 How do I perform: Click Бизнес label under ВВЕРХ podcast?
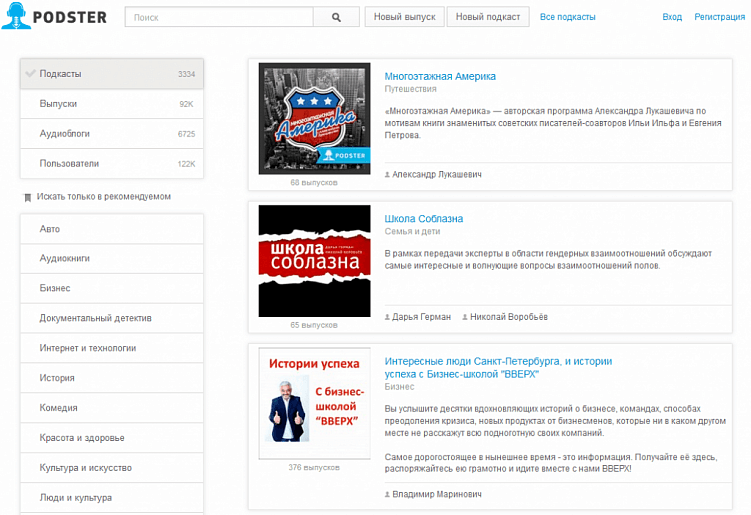click(399, 387)
